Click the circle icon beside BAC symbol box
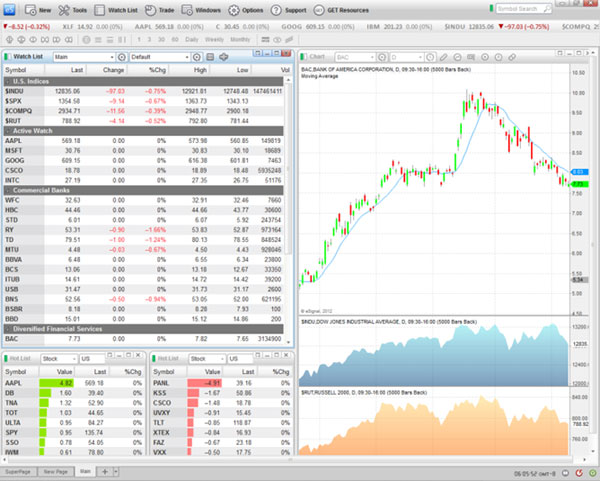The width and height of the screenshot is (600, 481). (382, 57)
